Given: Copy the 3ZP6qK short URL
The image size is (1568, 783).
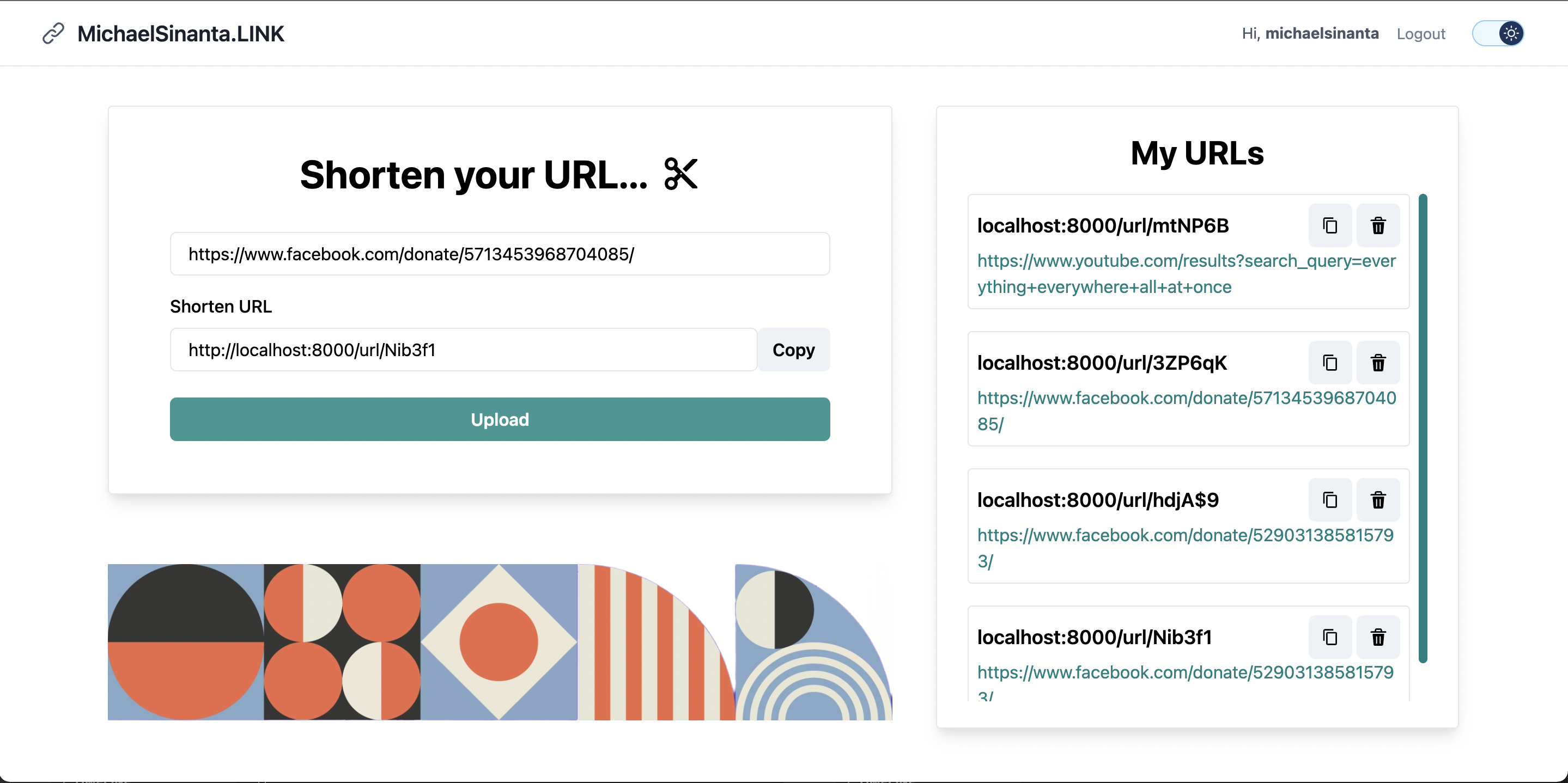Looking at the screenshot, I should click(1330, 363).
